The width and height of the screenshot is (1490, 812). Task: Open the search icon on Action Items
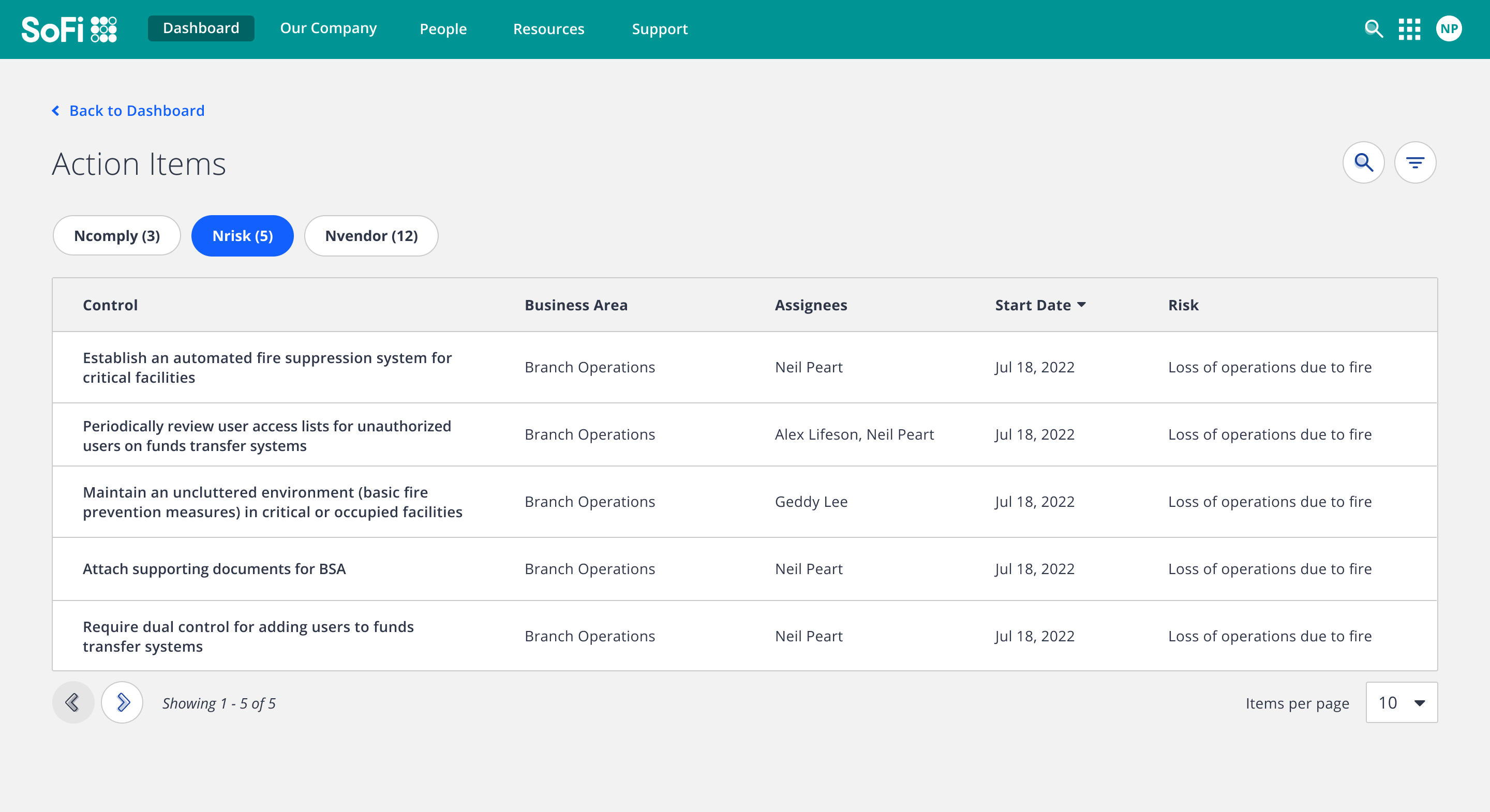pos(1363,163)
